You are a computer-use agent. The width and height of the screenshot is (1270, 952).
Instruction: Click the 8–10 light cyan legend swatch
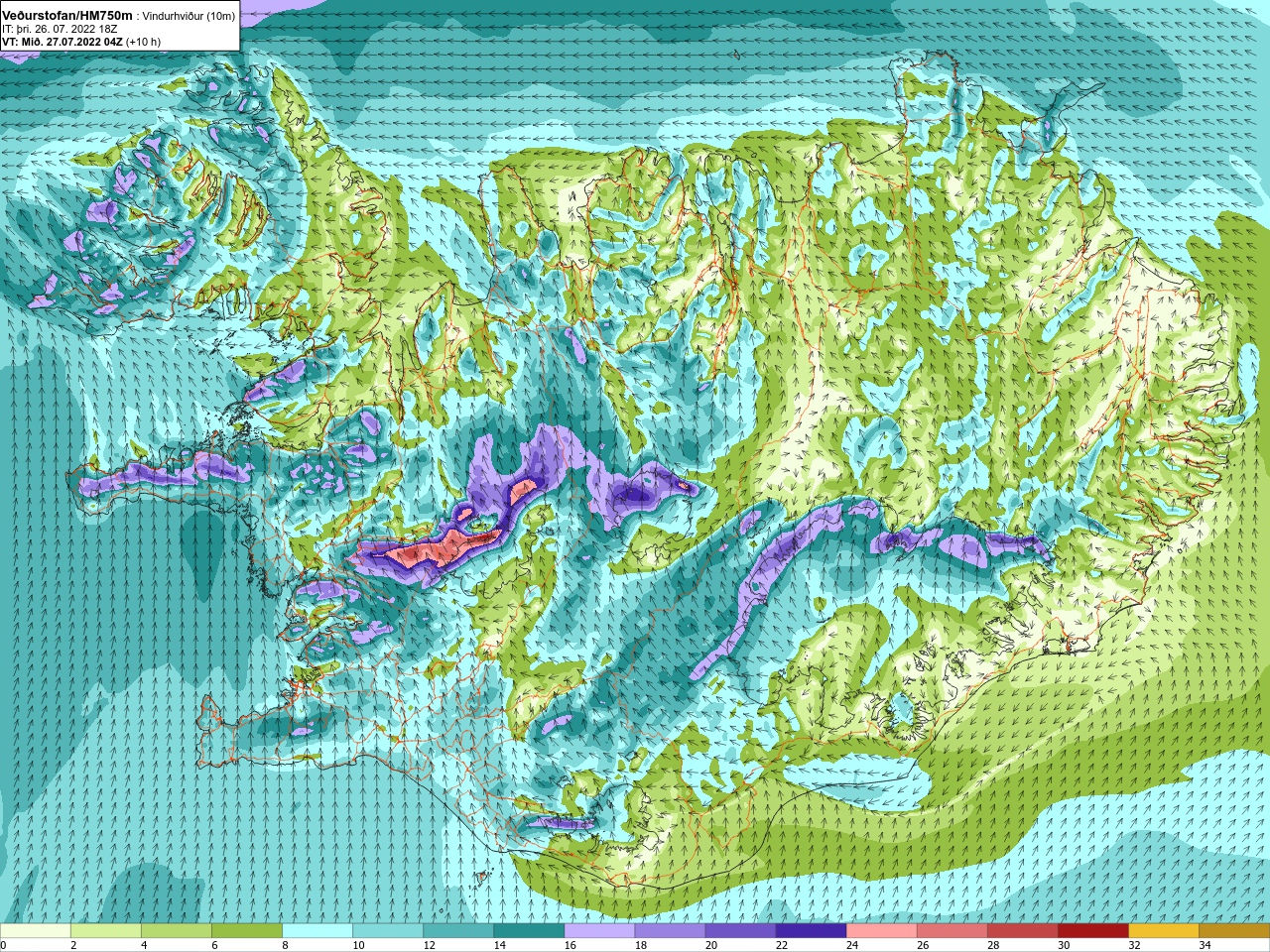coord(317,931)
